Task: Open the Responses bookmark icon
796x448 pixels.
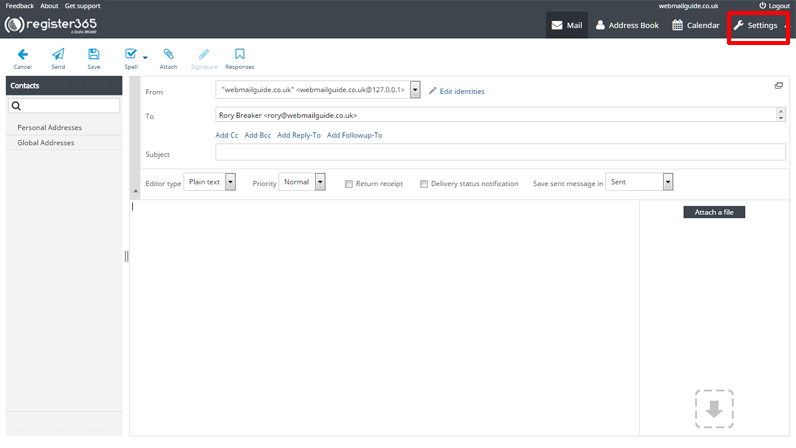Action: [240, 54]
